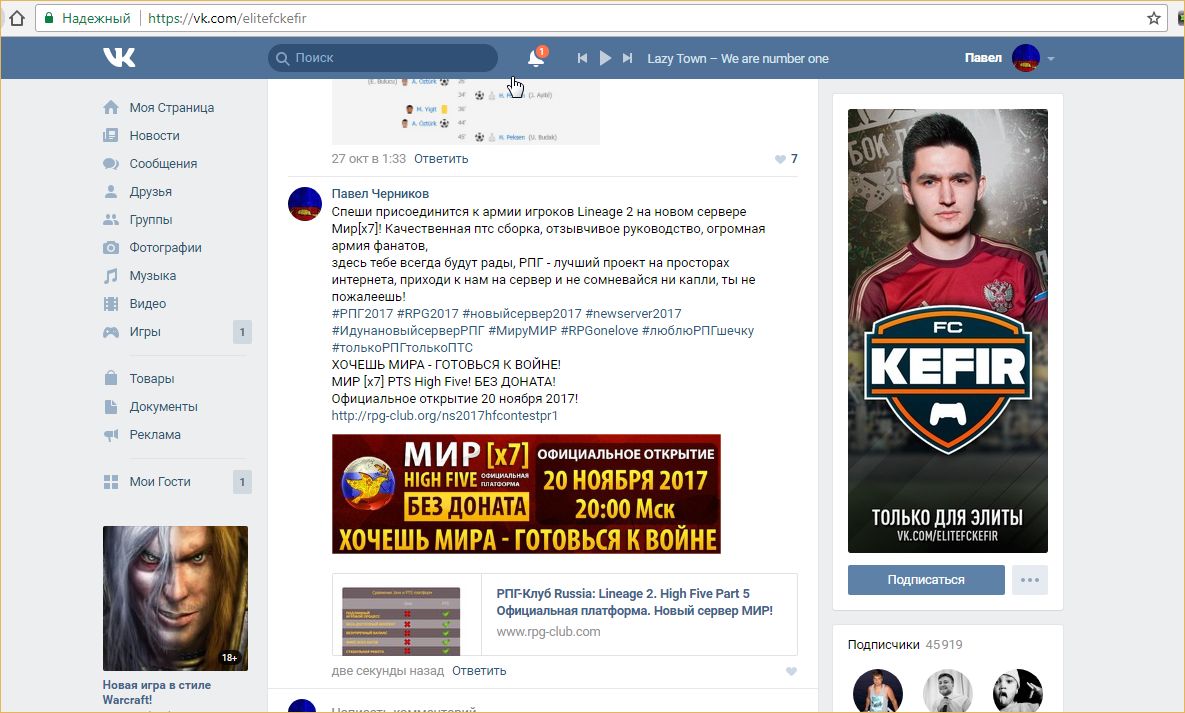Skip to the next track
The image size is (1185, 713).
click(x=627, y=58)
